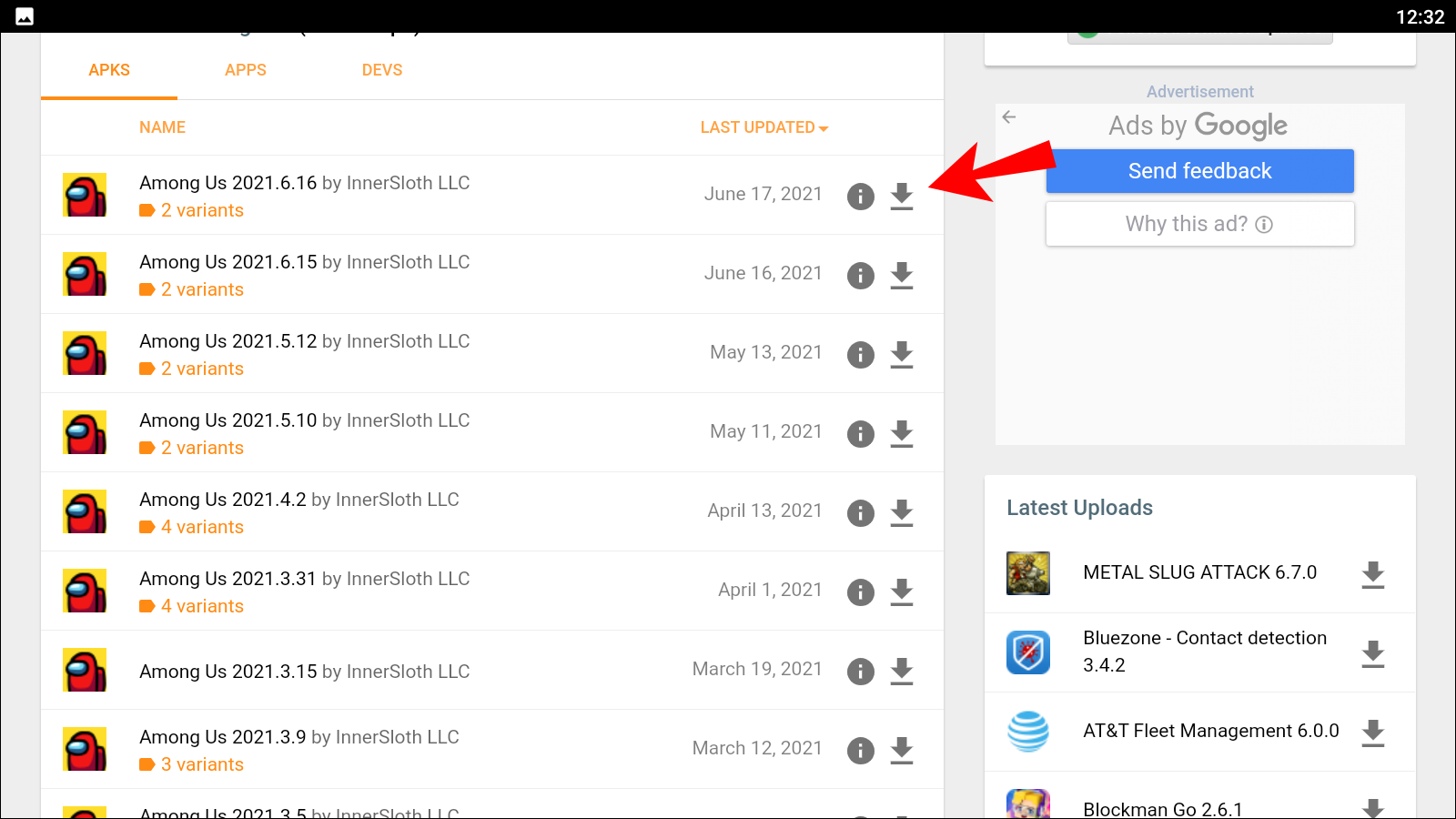Viewport: 1456px width, 819px height.
Task: Show info for Among Us 2021.6.15
Action: 860,275
